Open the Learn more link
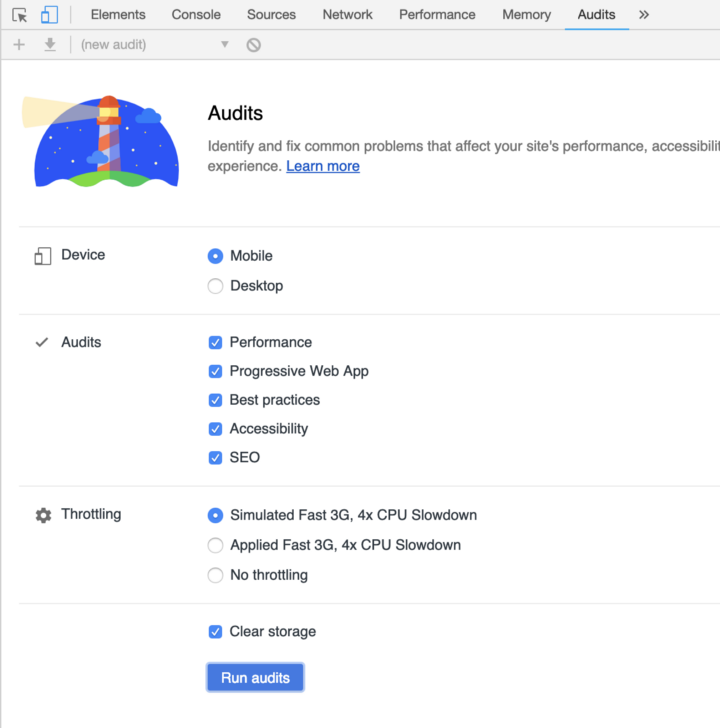The height and width of the screenshot is (728, 720). point(323,166)
